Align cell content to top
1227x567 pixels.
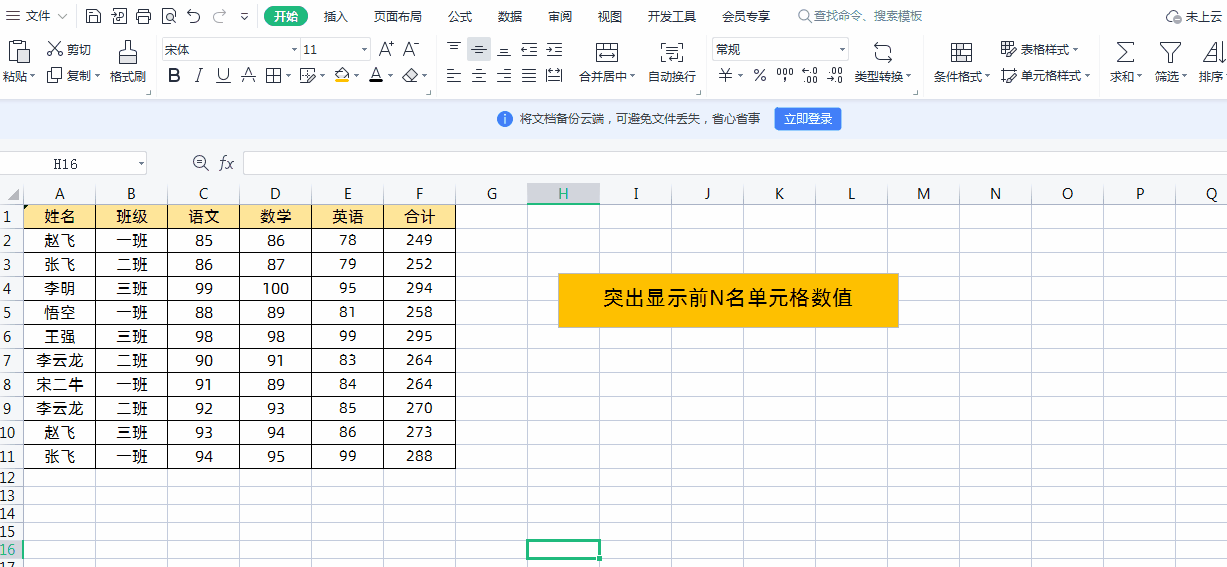[x=454, y=49]
